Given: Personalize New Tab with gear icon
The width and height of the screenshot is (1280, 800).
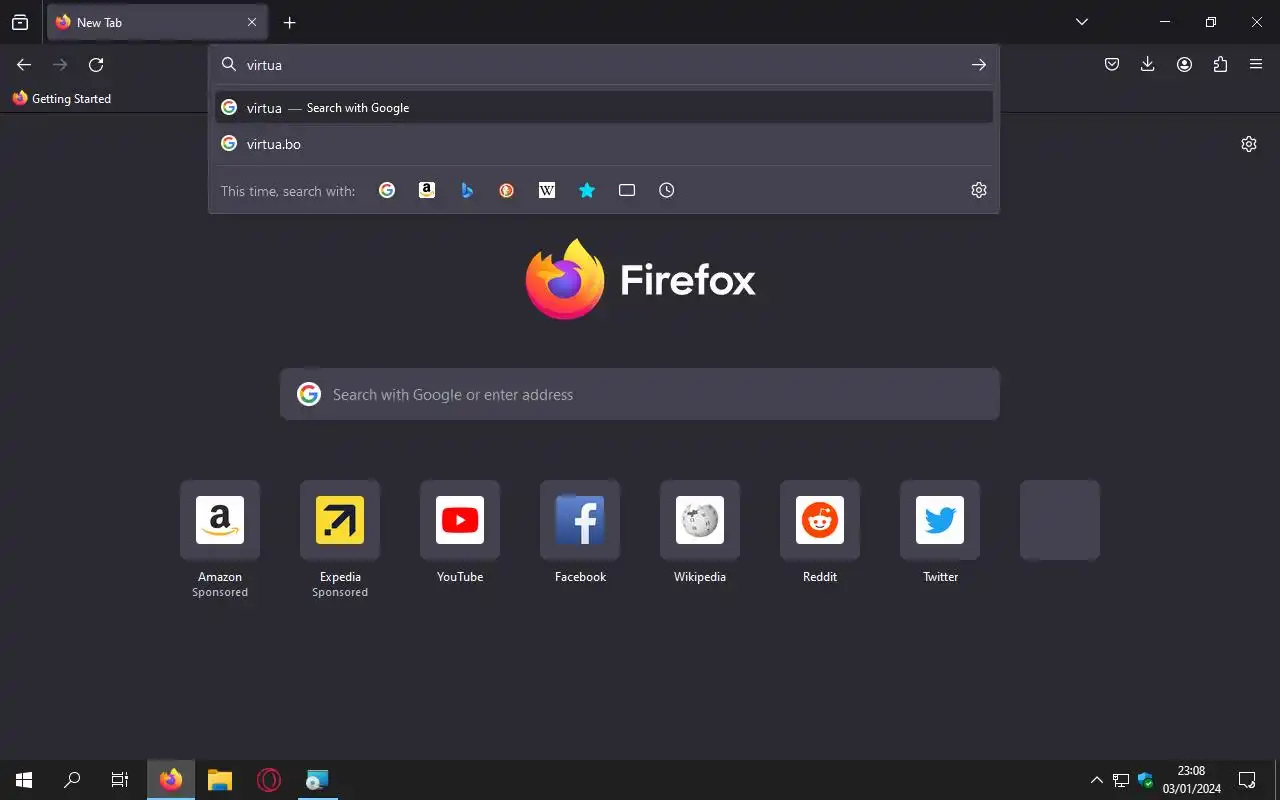Looking at the screenshot, I should pos(1249,144).
